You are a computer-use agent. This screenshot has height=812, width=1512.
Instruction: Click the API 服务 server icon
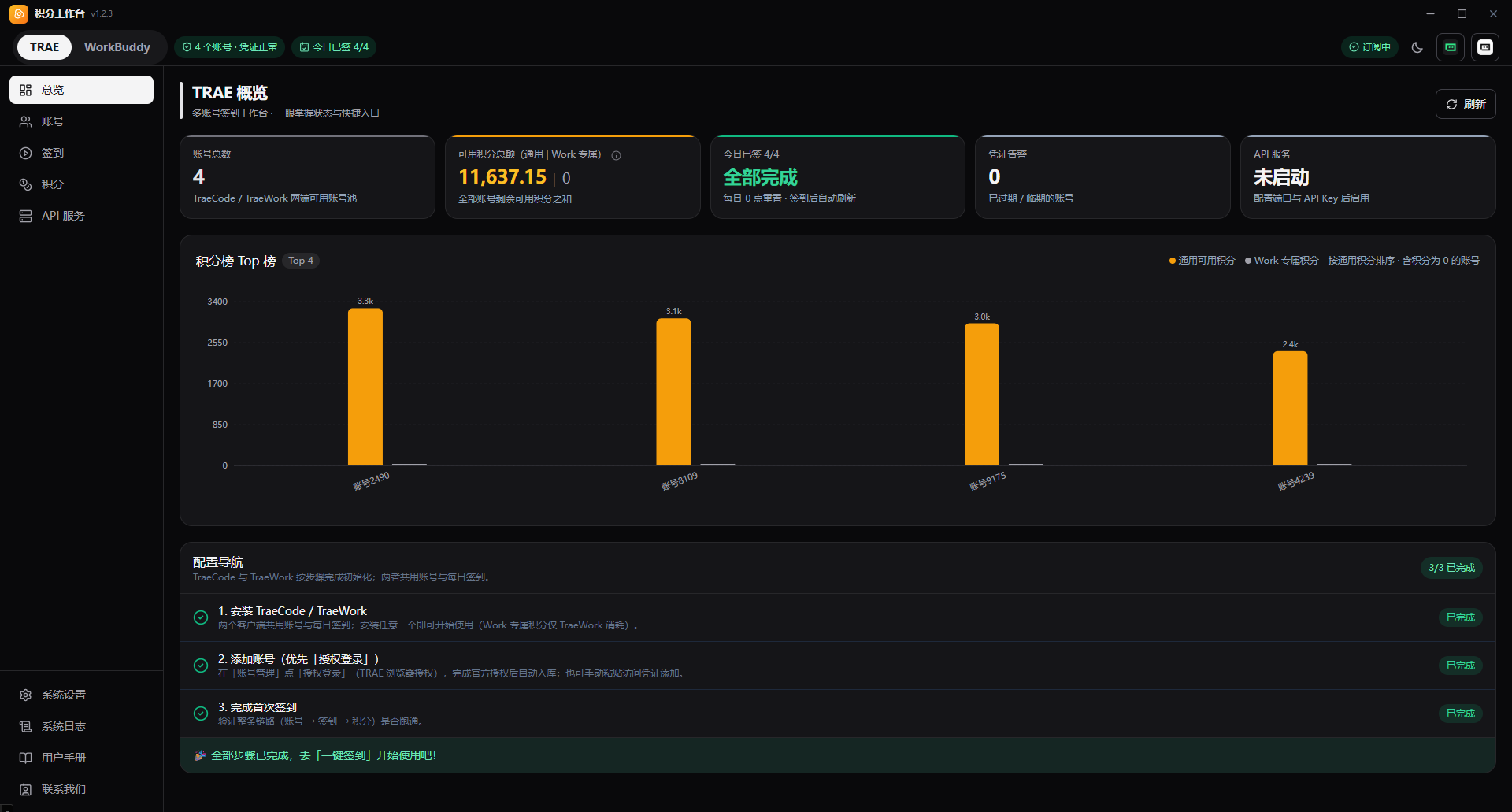(x=26, y=216)
